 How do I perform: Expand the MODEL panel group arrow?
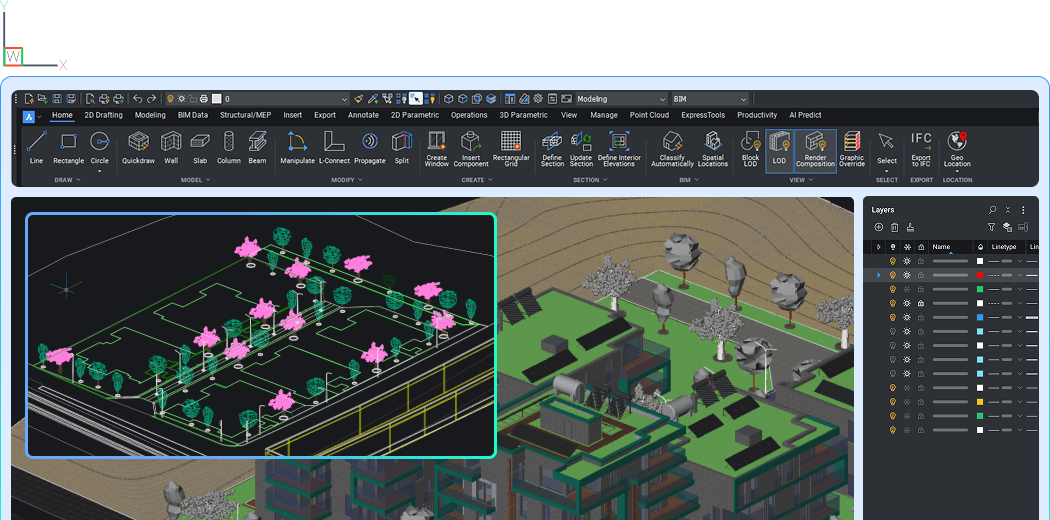click(208, 180)
